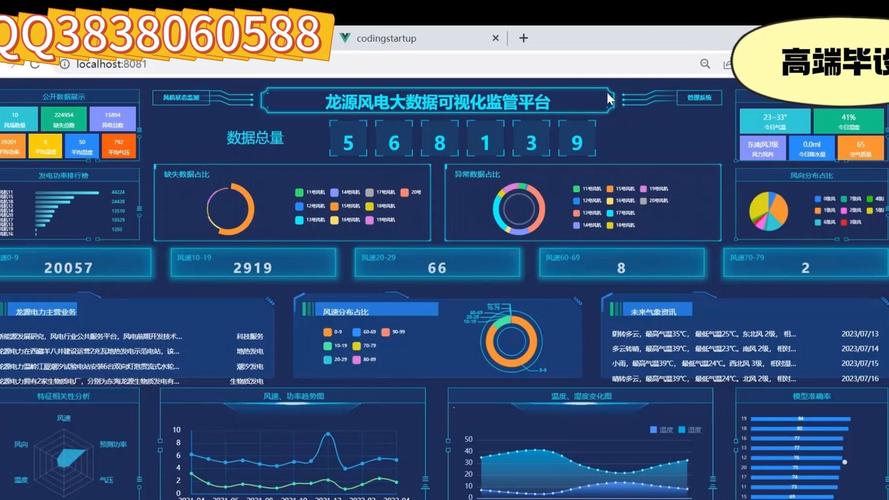Click the 潮汐发电 business row
The image size is (889, 500).
pos(132,366)
